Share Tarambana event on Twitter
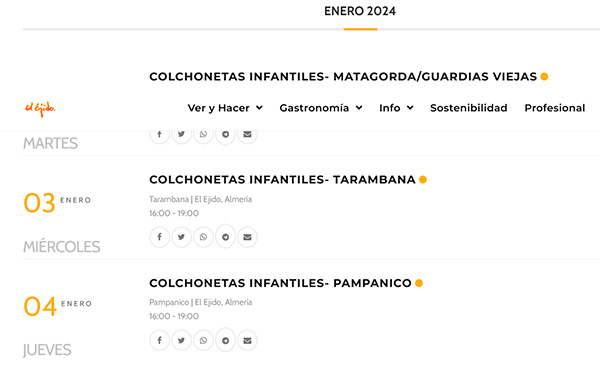600x372 pixels. click(181, 237)
